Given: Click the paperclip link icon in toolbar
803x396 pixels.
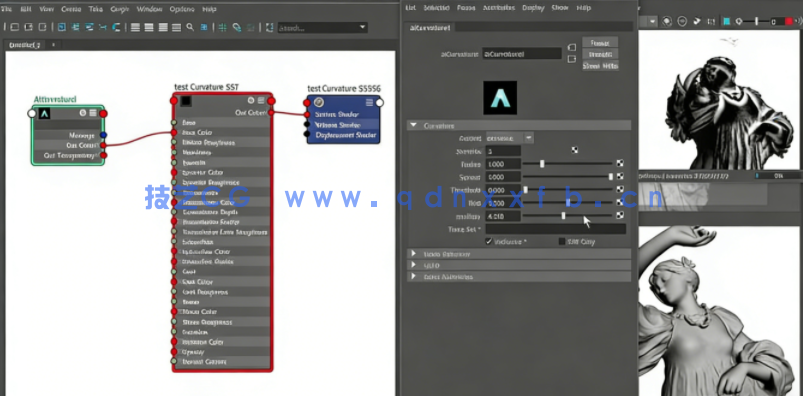Looking at the screenshot, I should 237,27.
